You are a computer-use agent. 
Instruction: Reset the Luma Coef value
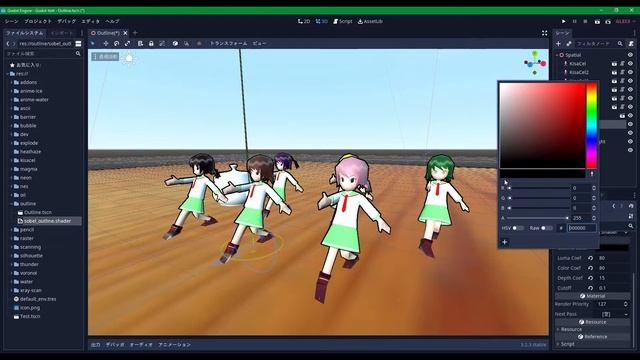(591, 258)
